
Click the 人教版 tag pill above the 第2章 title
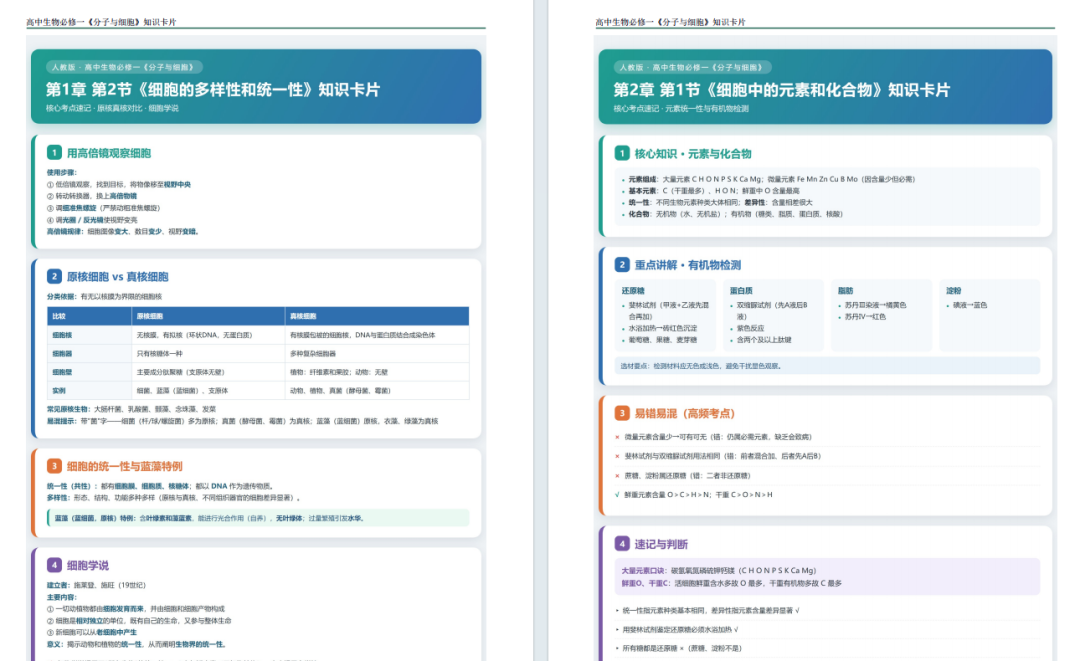click(692, 67)
